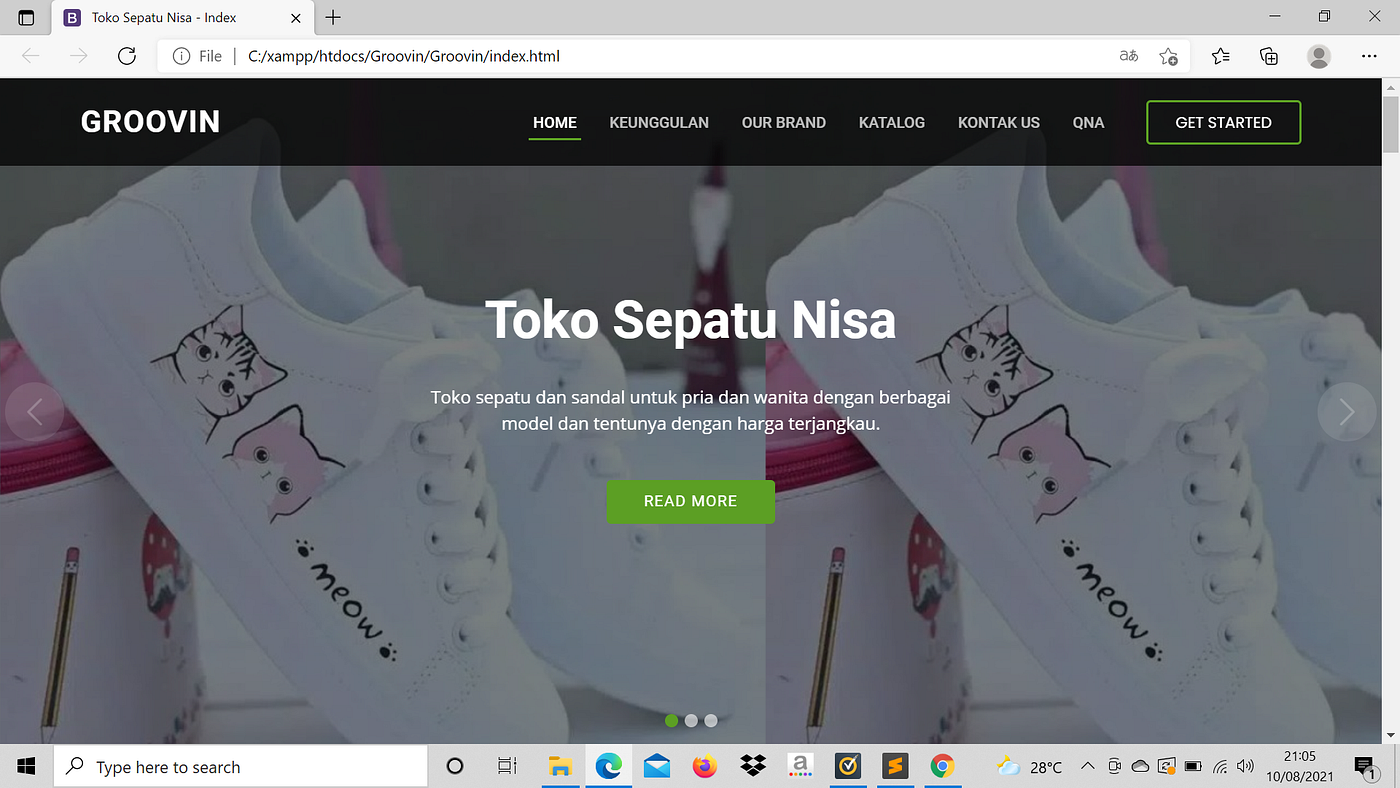Toggle the read-aloud language icon in address bar
Image resolution: width=1400 pixels, height=788 pixels.
coord(1128,57)
